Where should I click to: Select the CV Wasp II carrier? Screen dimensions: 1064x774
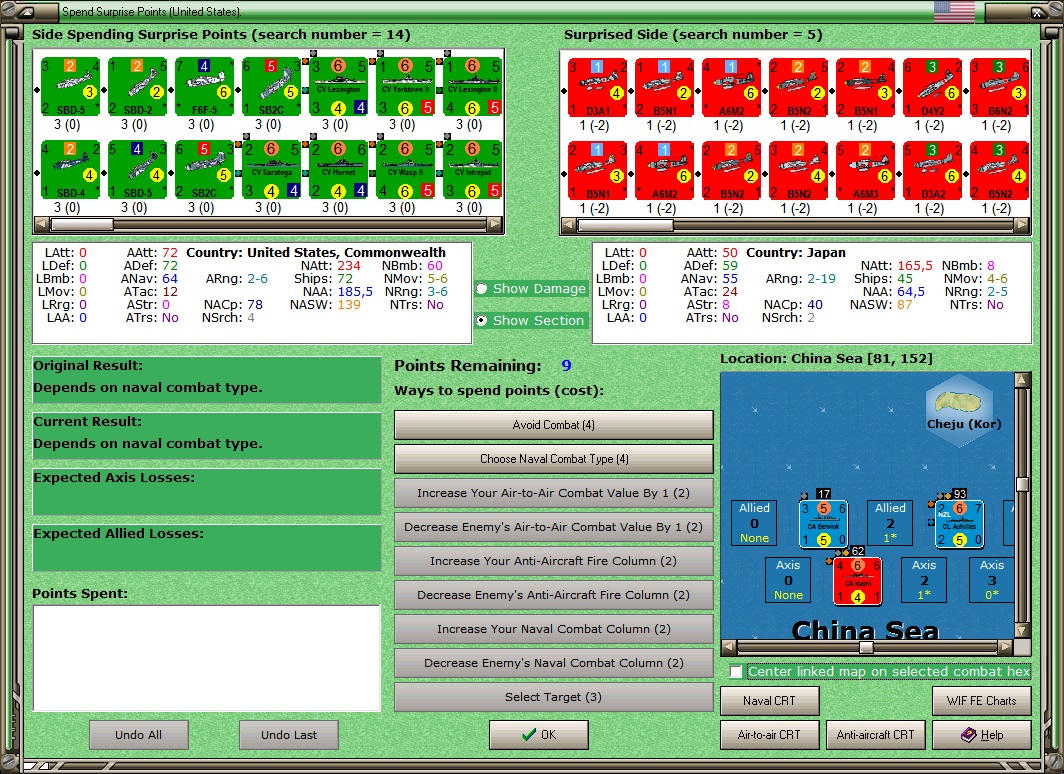405,170
